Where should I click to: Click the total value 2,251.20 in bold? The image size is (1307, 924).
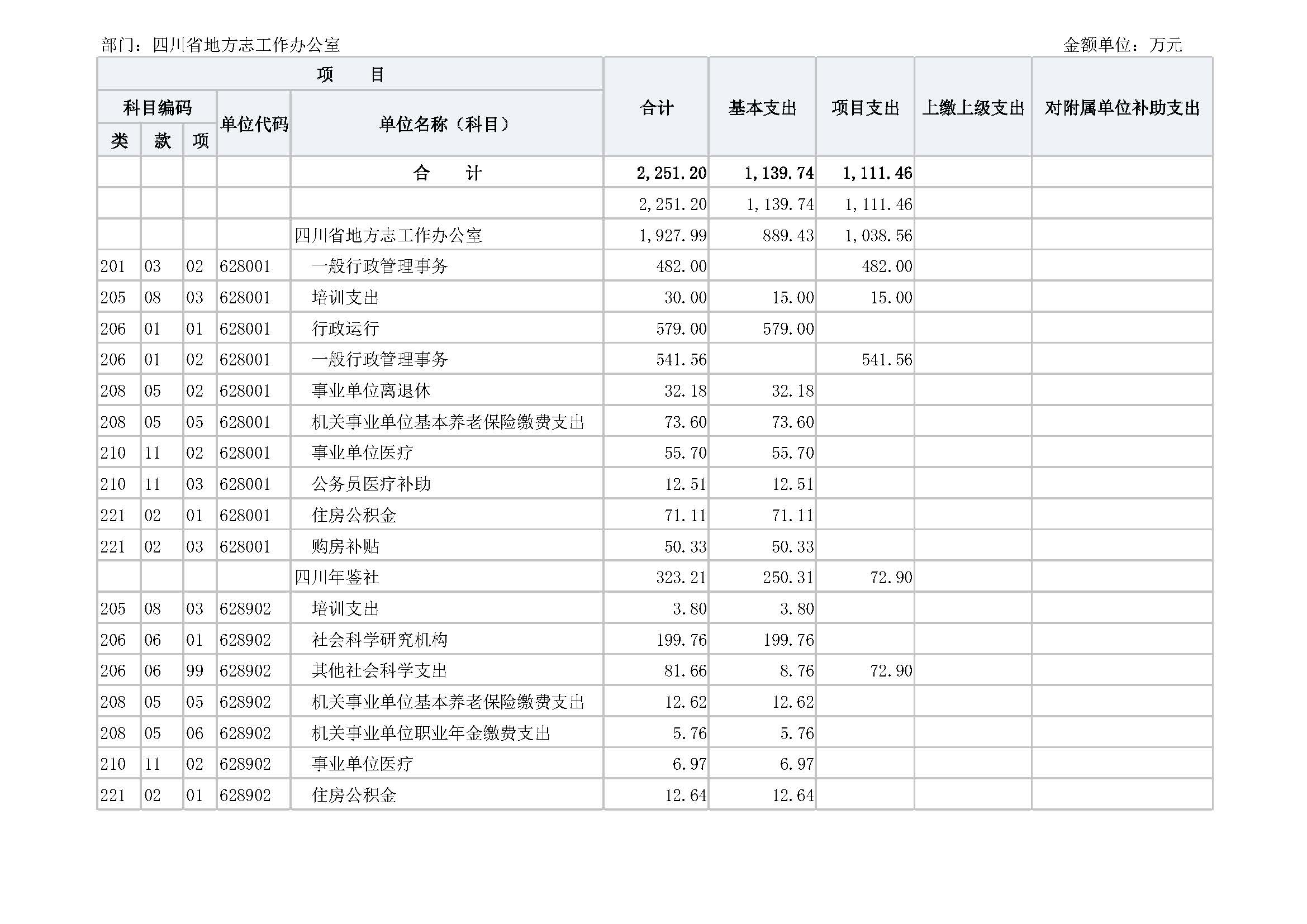(671, 173)
